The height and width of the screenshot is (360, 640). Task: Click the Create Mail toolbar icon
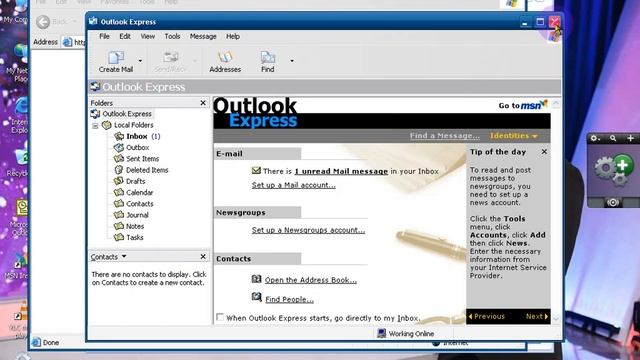point(116,58)
